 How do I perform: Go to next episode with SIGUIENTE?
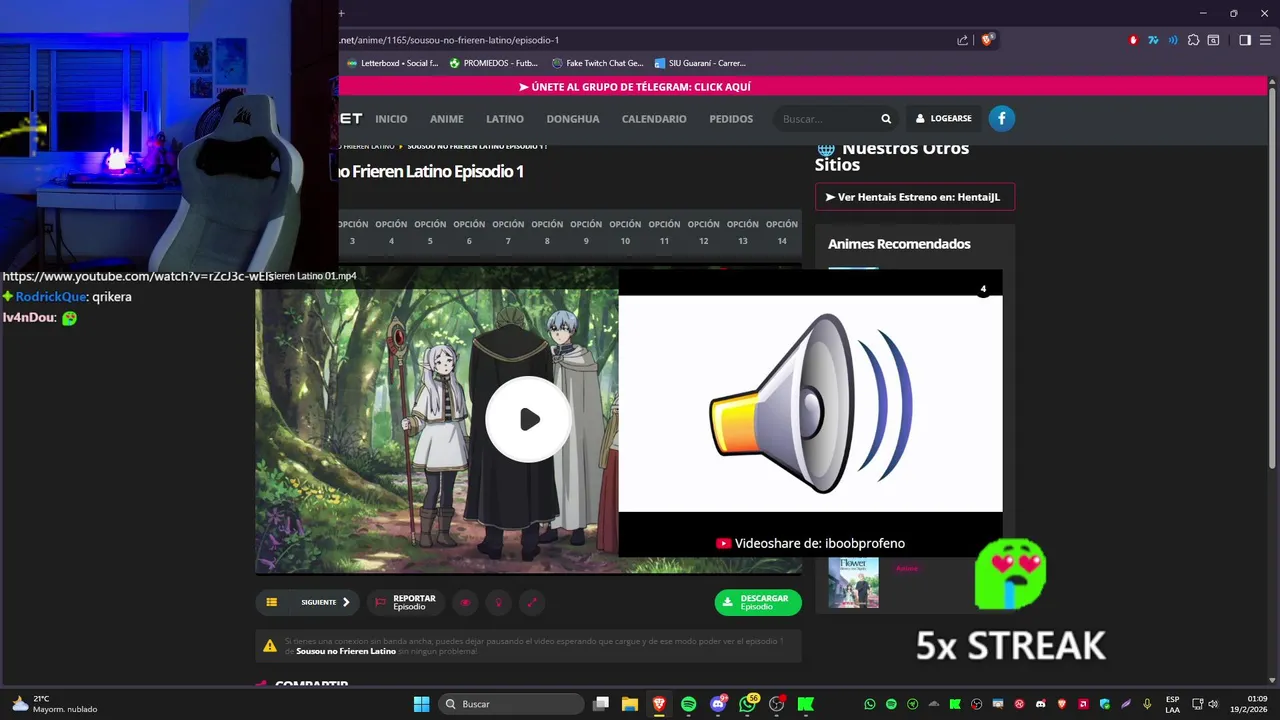(x=325, y=602)
